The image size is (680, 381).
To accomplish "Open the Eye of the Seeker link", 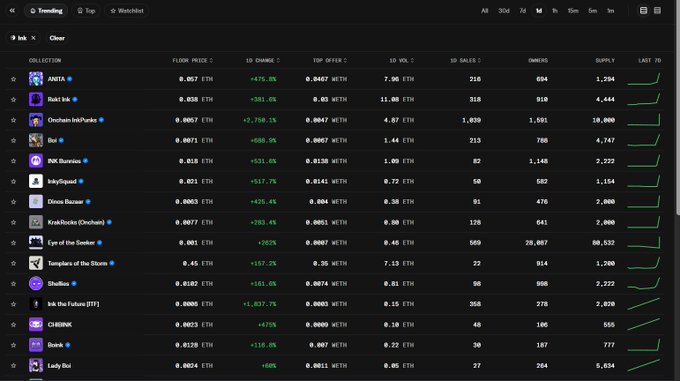I will pos(71,243).
